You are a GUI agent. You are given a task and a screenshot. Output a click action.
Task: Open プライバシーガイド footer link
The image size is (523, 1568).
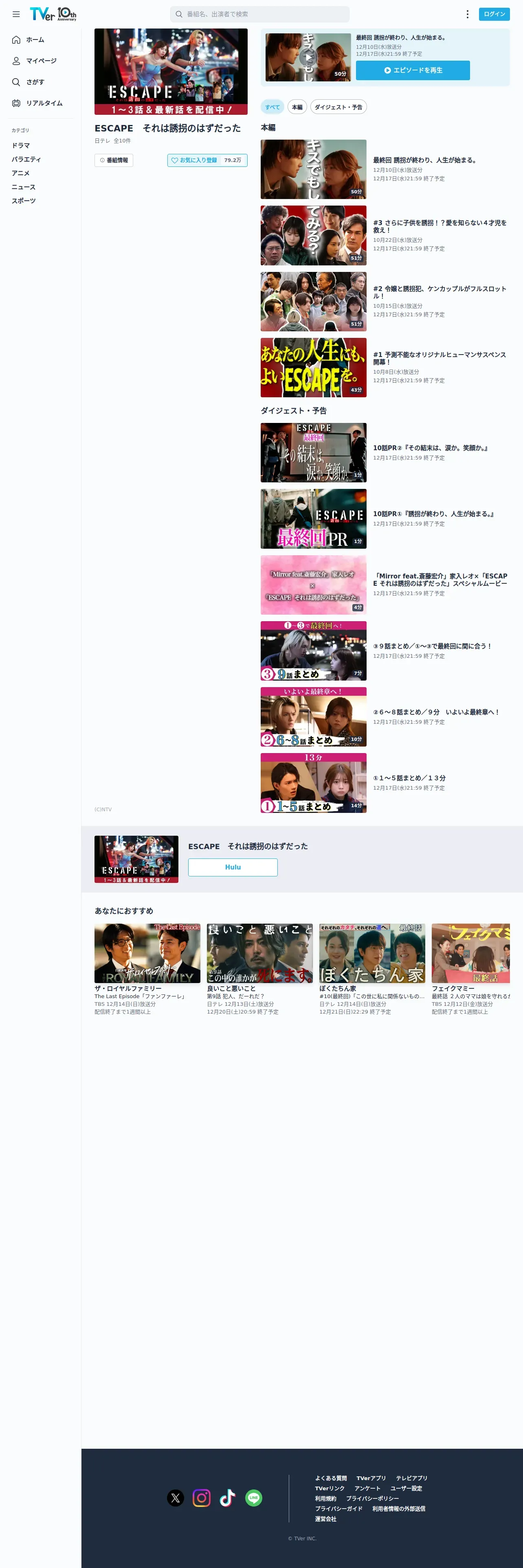pos(338,1509)
